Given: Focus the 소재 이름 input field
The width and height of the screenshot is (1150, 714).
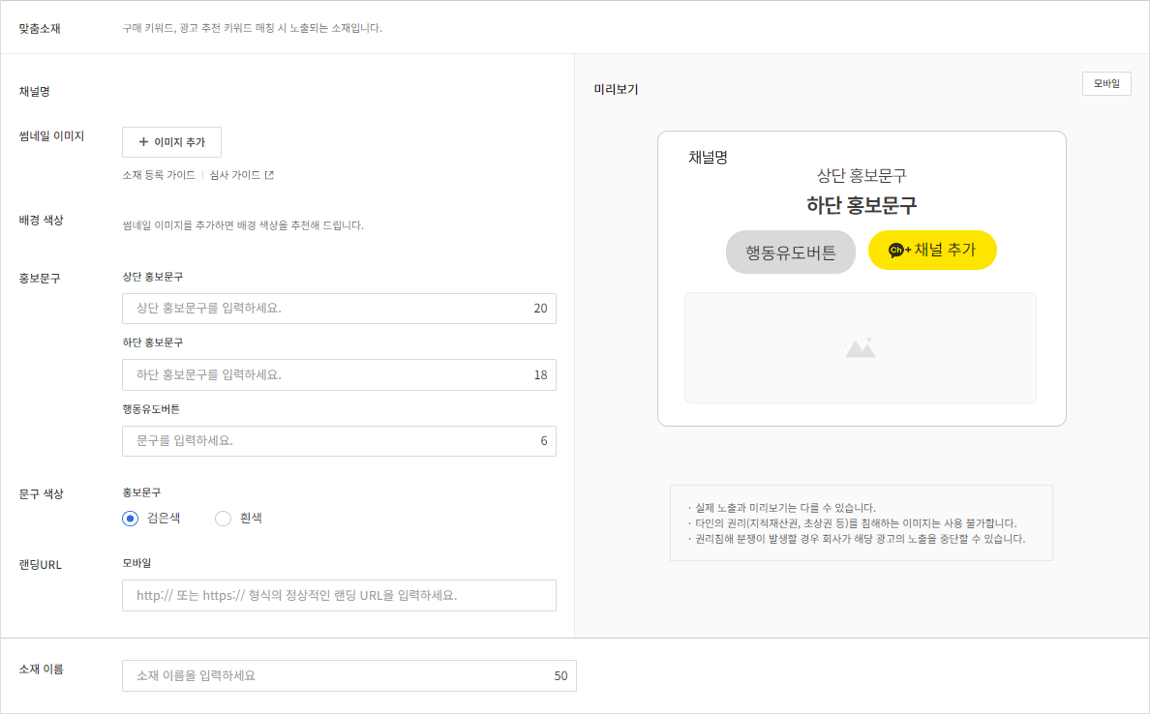Looking at the screenshot, I should coord(338,676).
